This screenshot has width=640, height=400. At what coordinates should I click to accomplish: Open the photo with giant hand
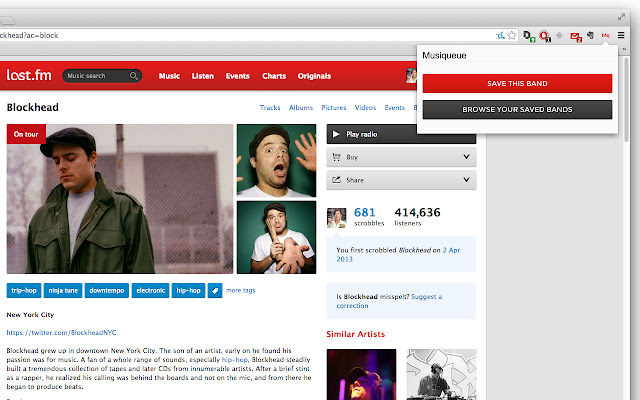click(x=276, y=237)
